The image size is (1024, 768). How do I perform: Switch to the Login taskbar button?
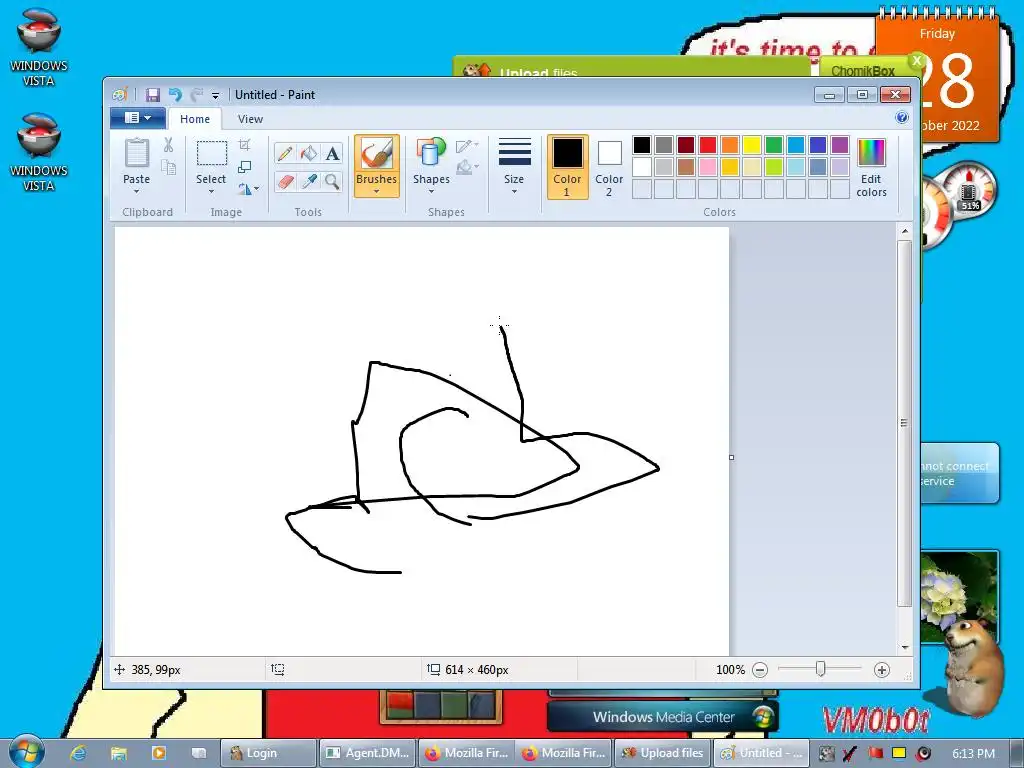[x=268, y=753]
